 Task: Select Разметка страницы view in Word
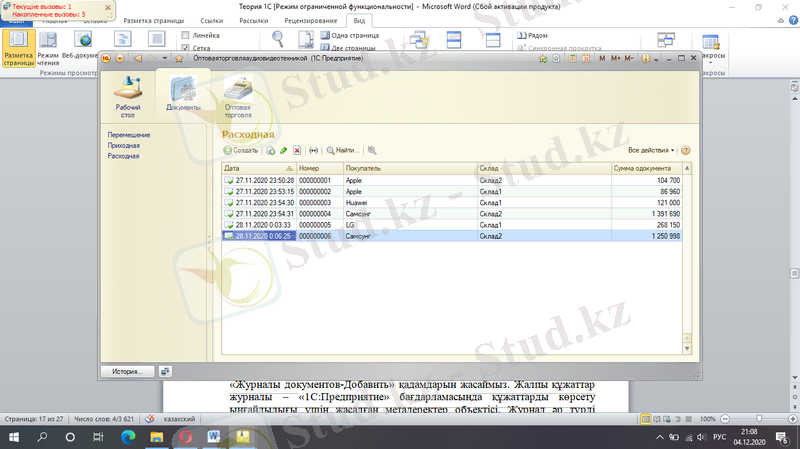(19, 48)
